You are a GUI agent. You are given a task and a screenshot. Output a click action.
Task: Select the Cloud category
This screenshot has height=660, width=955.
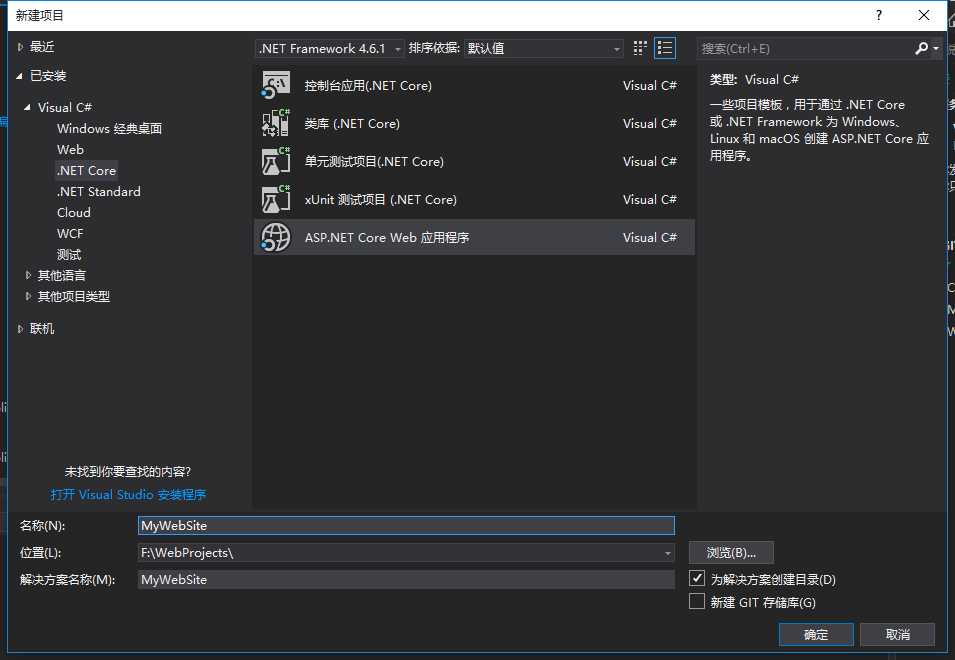click(74, 212)
